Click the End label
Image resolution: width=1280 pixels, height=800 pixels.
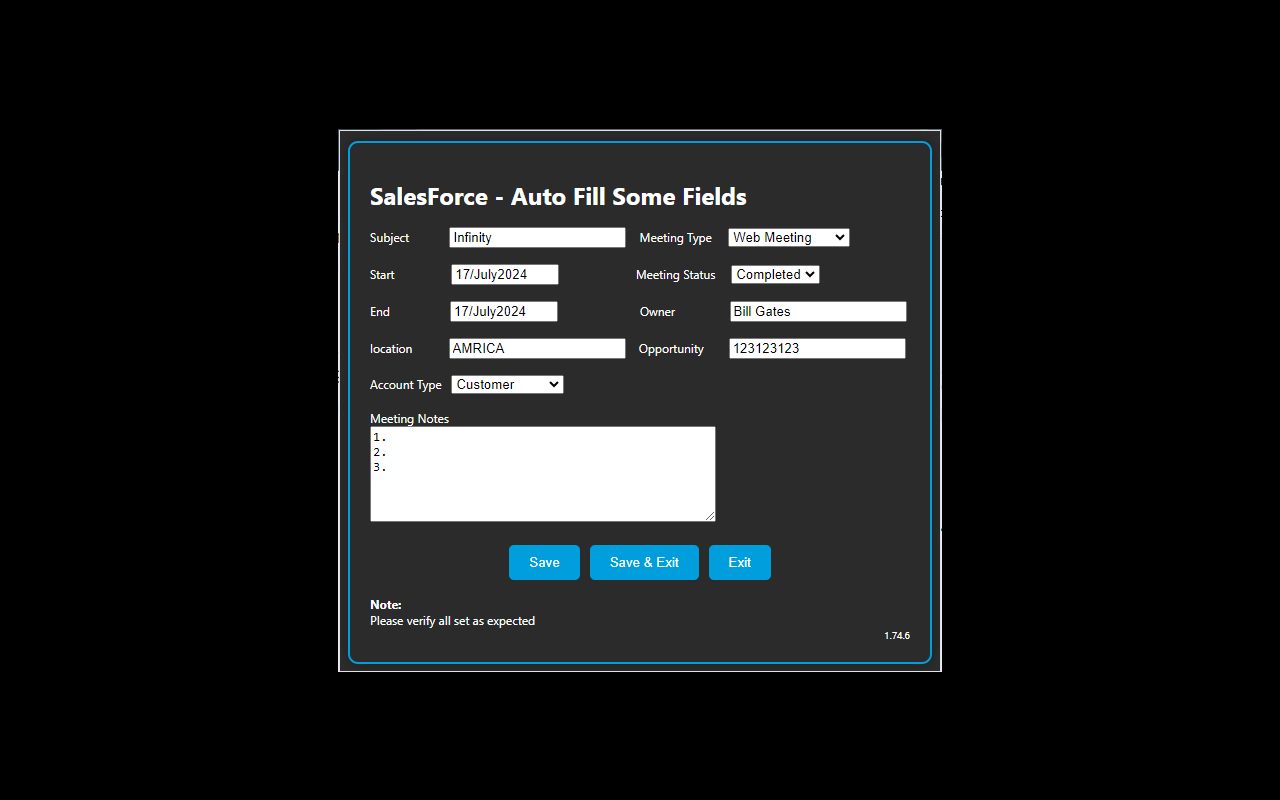pos(380,312)
